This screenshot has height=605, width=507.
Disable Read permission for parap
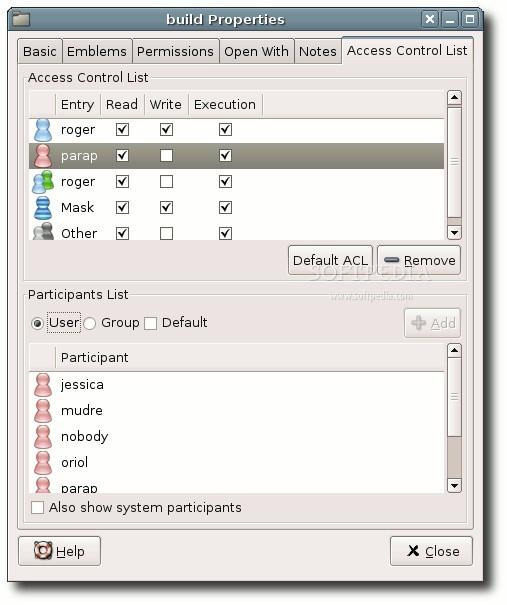[122, 155]
